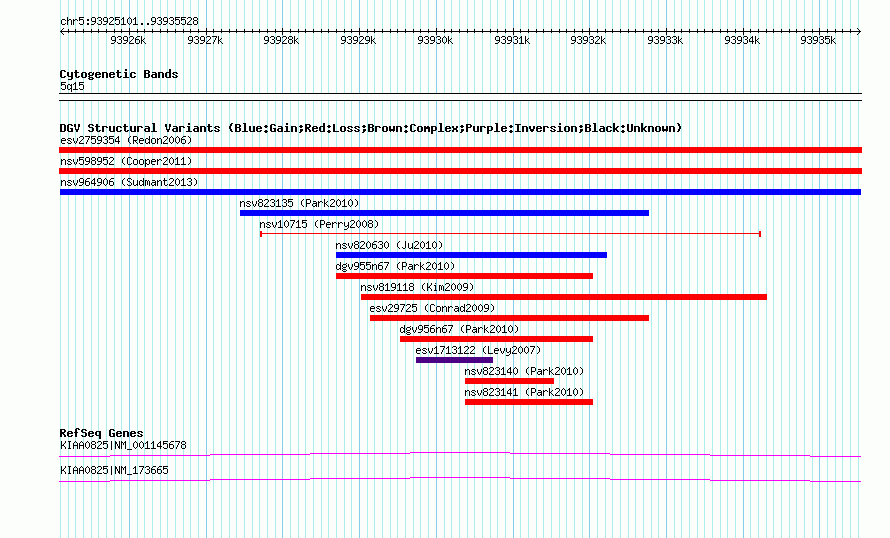Click the KIAA0825|NM_173665 label

(x=114, y=470)
